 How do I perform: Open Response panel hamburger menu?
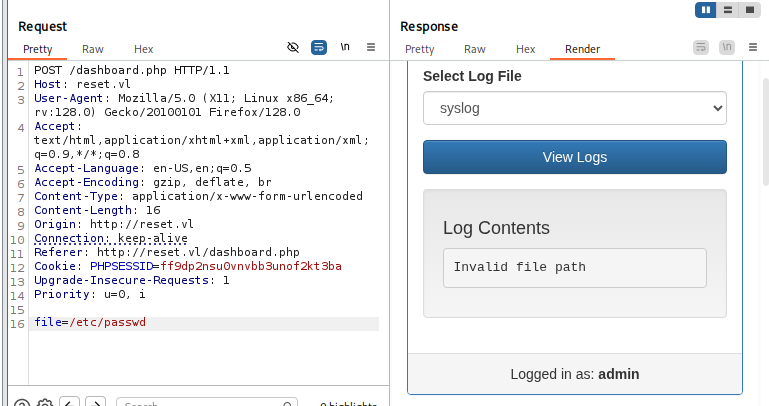pyautogui.click(x=753, y=47)
